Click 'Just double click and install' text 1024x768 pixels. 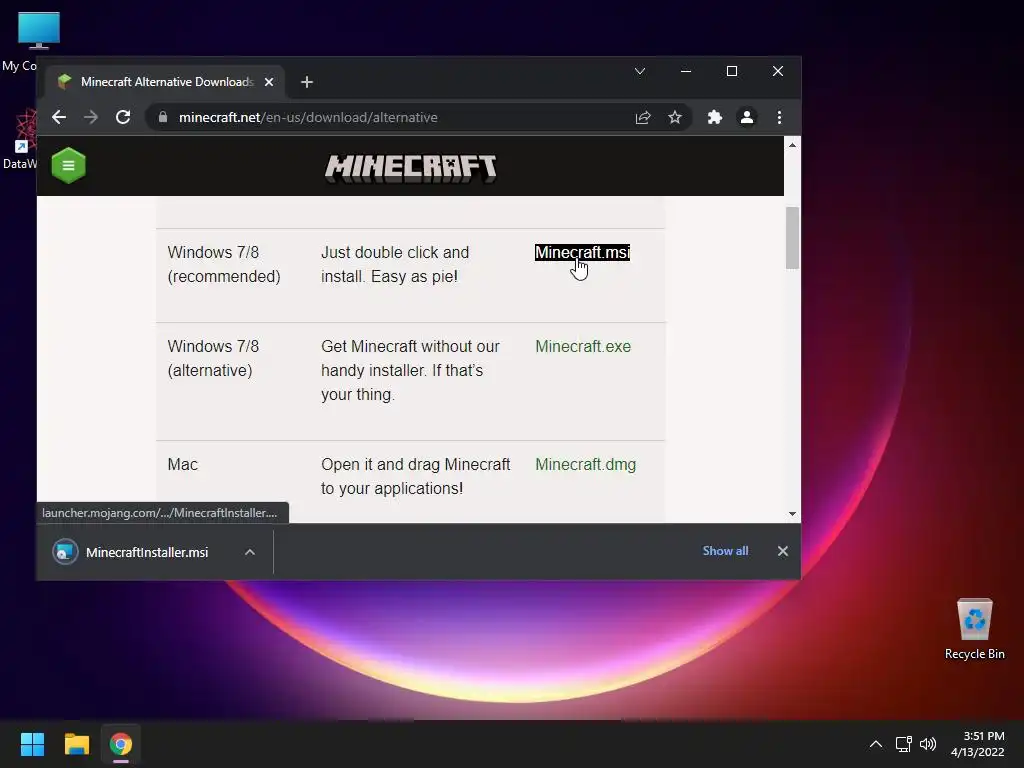(395, 264)
